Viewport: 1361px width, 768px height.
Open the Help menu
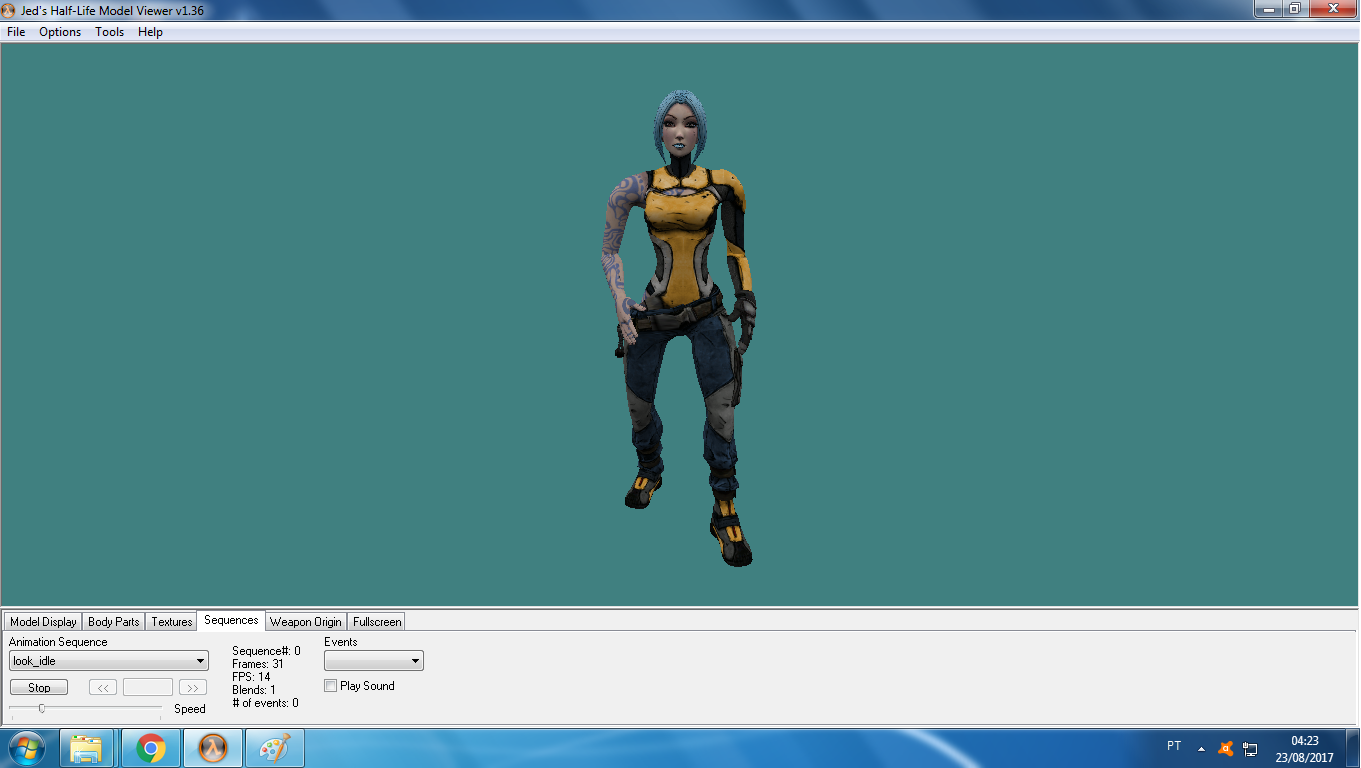coord(150,32)
